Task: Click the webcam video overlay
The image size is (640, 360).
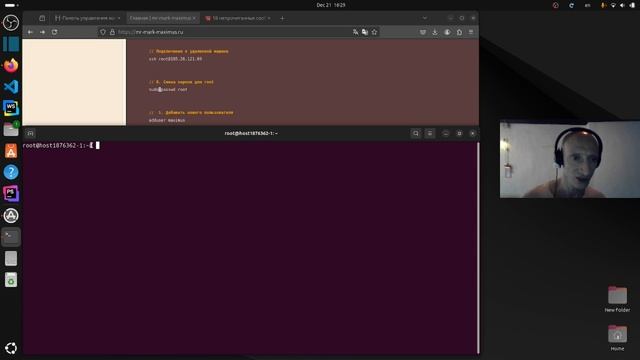Action: point(570,160)
